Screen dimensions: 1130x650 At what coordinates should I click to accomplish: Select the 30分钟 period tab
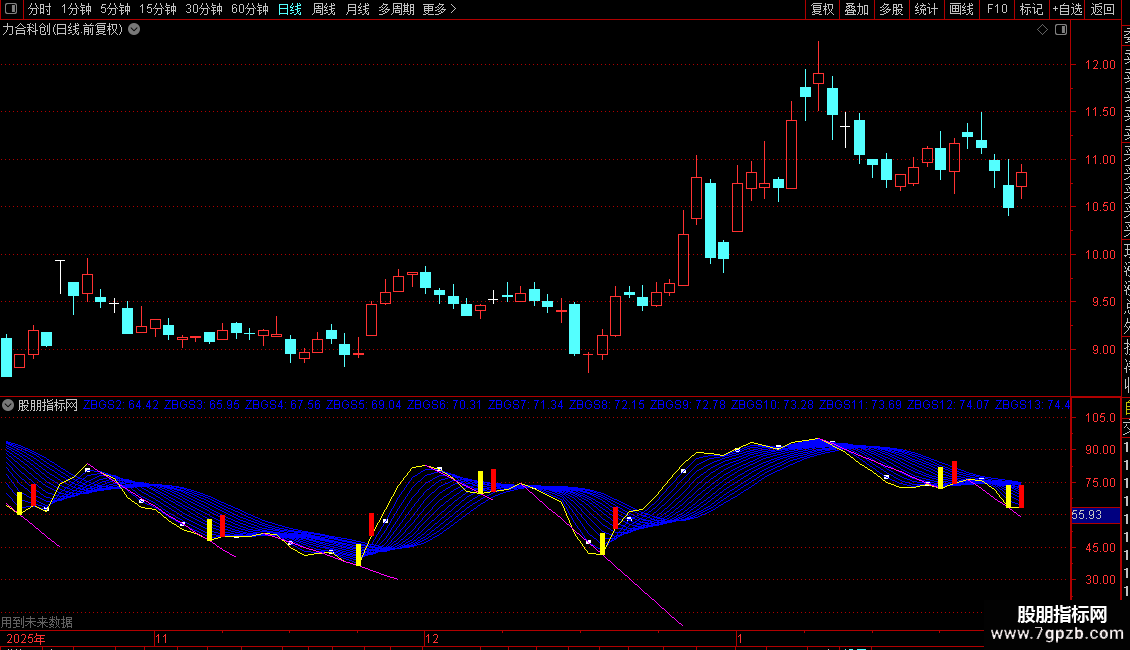[203, 9]
